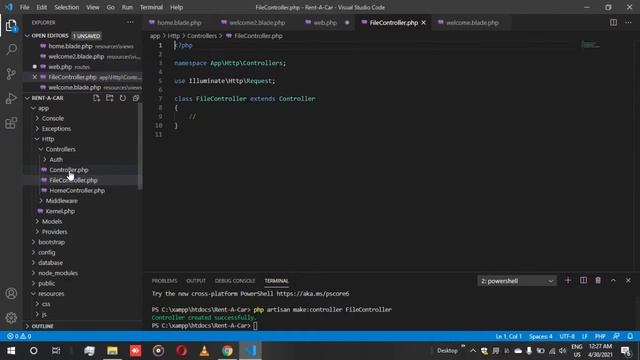Viewport: 640px width, 360px height.
Task: Open the File menu
Action: (x=24, y=7)
